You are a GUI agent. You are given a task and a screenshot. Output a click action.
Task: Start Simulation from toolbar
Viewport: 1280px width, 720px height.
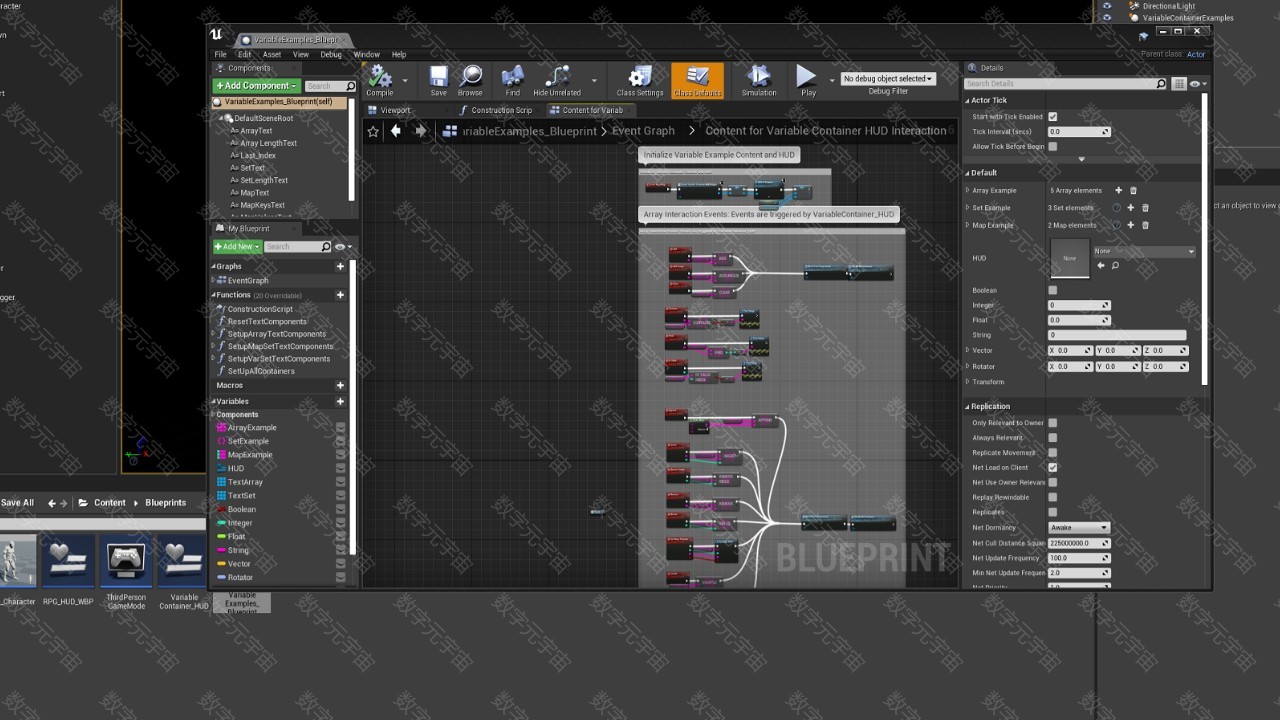[x=759, y=78]
